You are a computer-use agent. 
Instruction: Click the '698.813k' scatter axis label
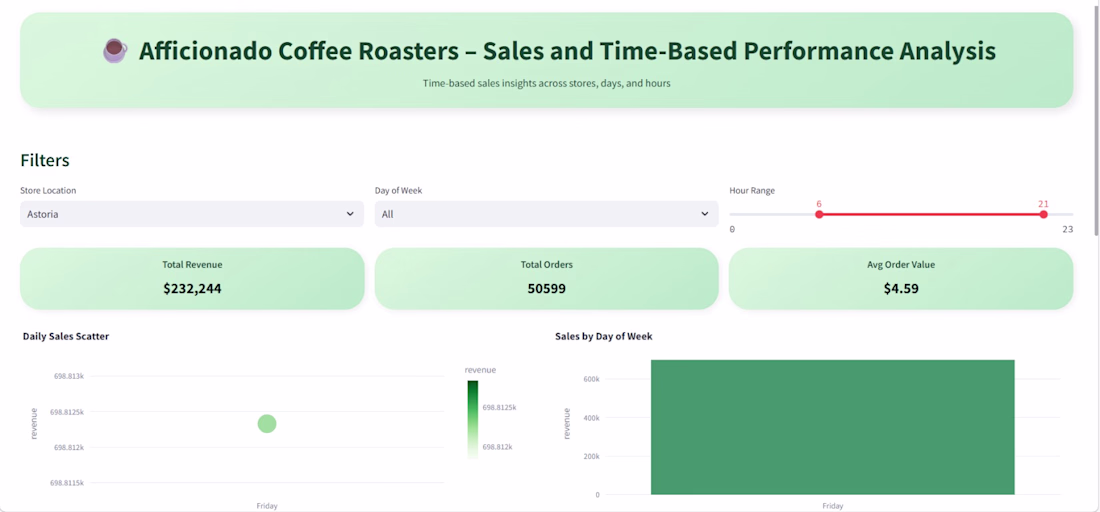[69, 376]
